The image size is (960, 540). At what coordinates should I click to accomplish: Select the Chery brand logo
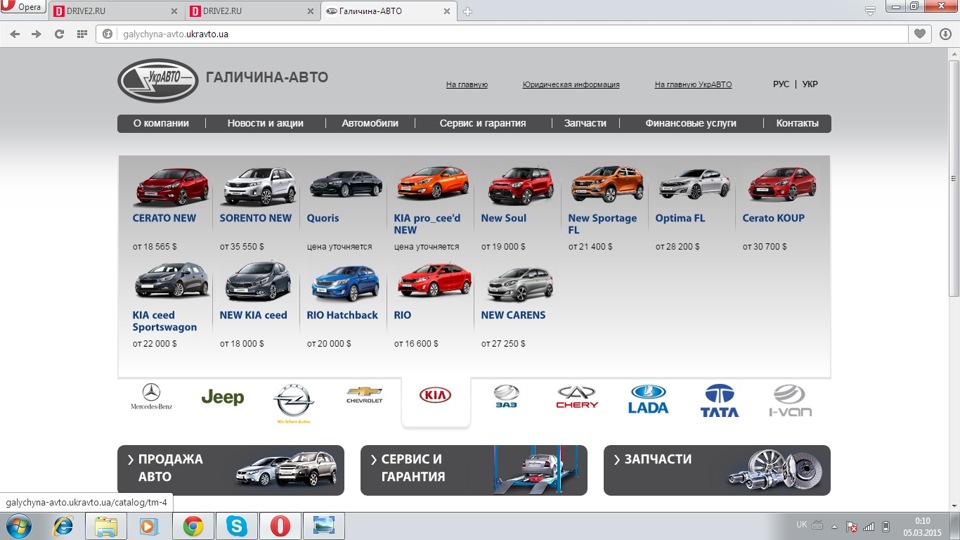point(577,397)
